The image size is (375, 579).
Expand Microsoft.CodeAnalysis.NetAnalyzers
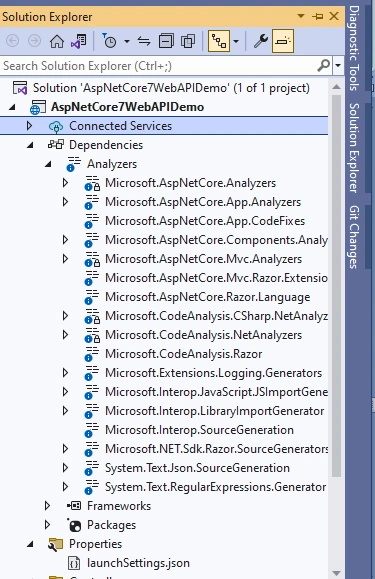66,335
